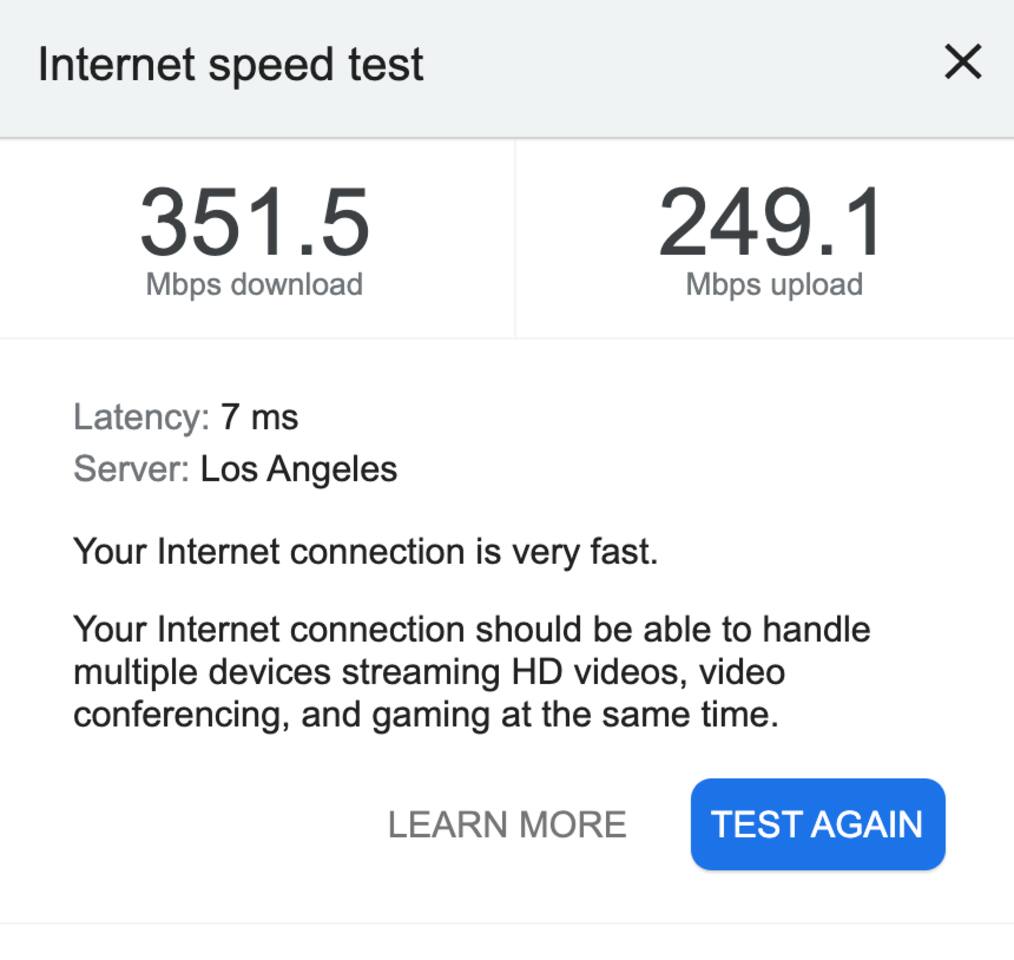The image size is (1014, 960).
Task: Select the "Los Angeles" server name
Action: tap(298, 468)
